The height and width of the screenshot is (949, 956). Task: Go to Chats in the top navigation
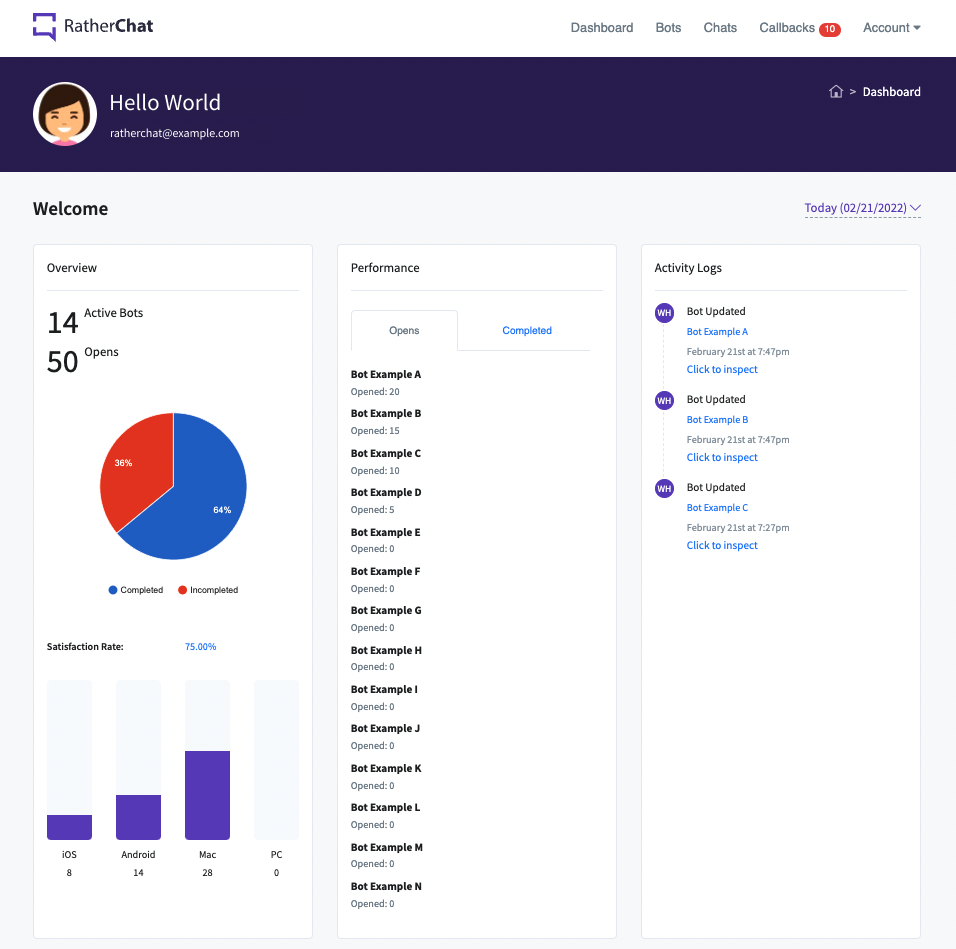coord(720,28)
